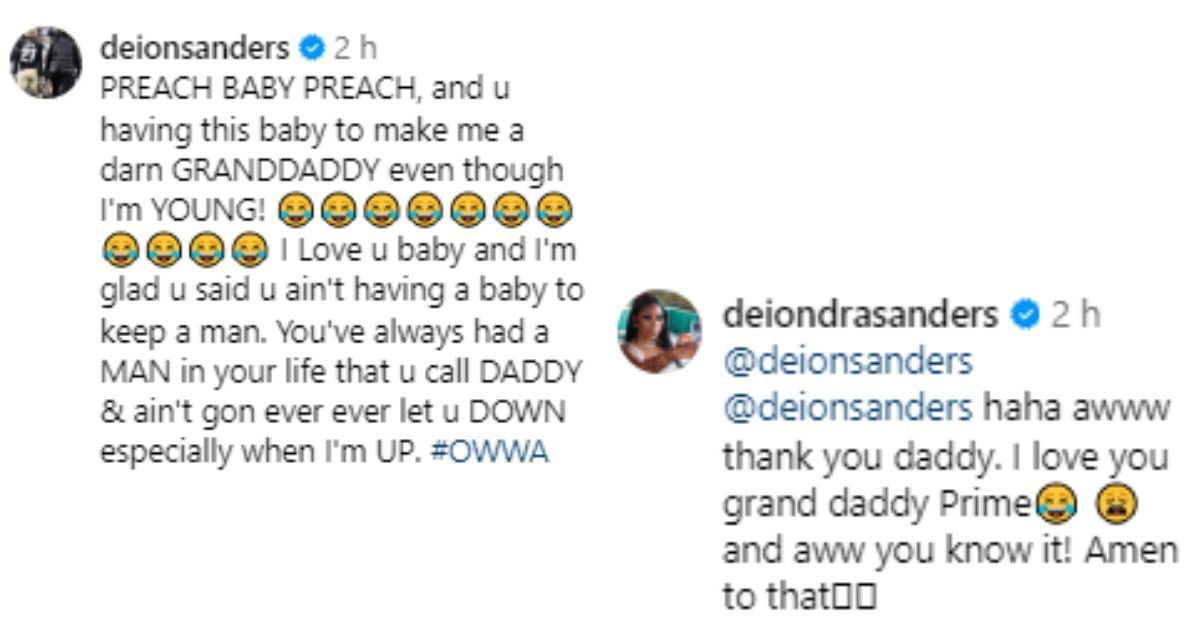This screenshot has width=1200, height=628.
Task: Click last laughing emoji before 'I Love u baby'
Action: click(x=250, y=250)
